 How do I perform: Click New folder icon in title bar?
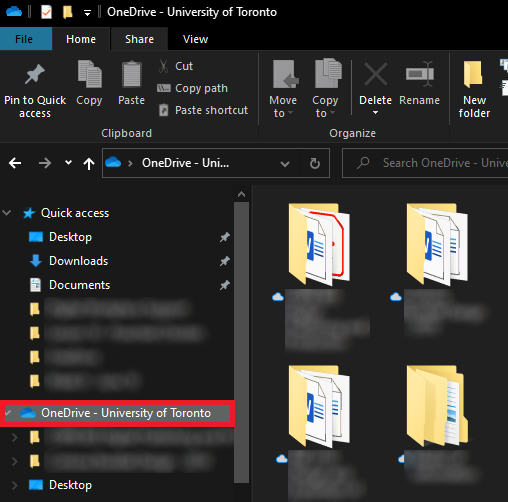point(68,12)
